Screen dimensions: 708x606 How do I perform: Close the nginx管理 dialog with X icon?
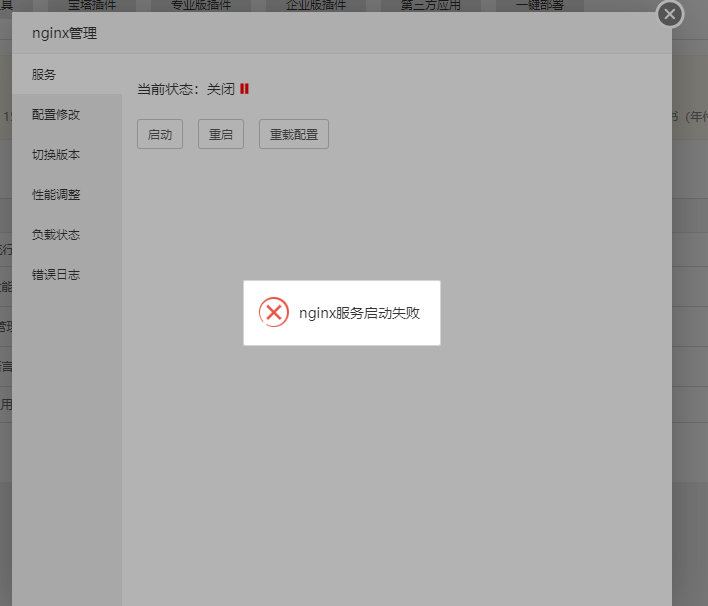(x=670, y=14)
